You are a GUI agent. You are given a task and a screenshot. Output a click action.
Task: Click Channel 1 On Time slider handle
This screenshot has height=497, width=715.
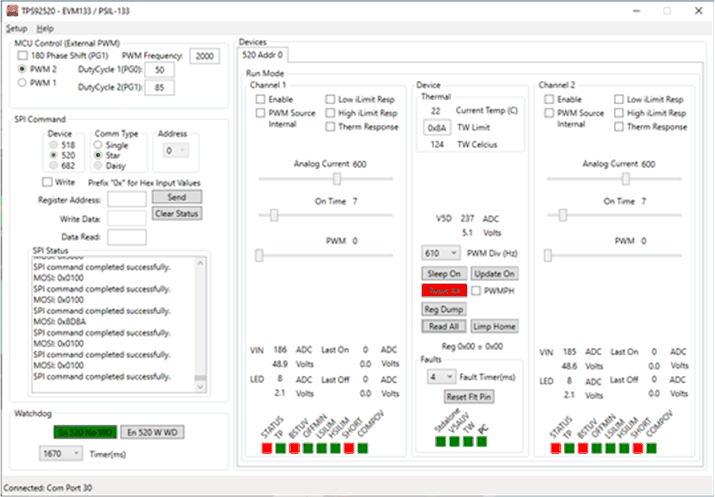274,215
